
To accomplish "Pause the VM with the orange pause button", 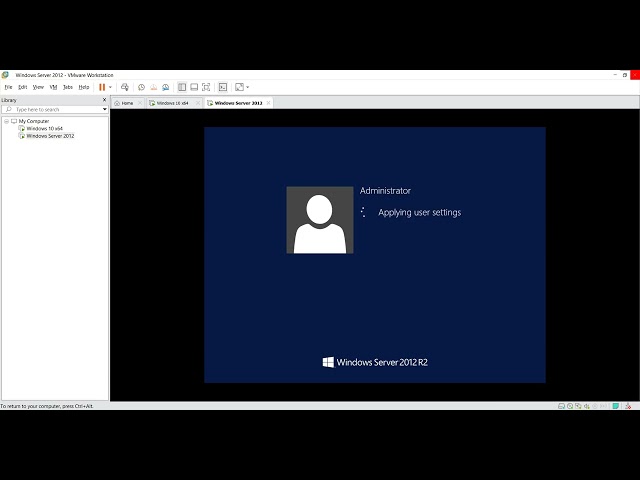I will click(102, 87).
